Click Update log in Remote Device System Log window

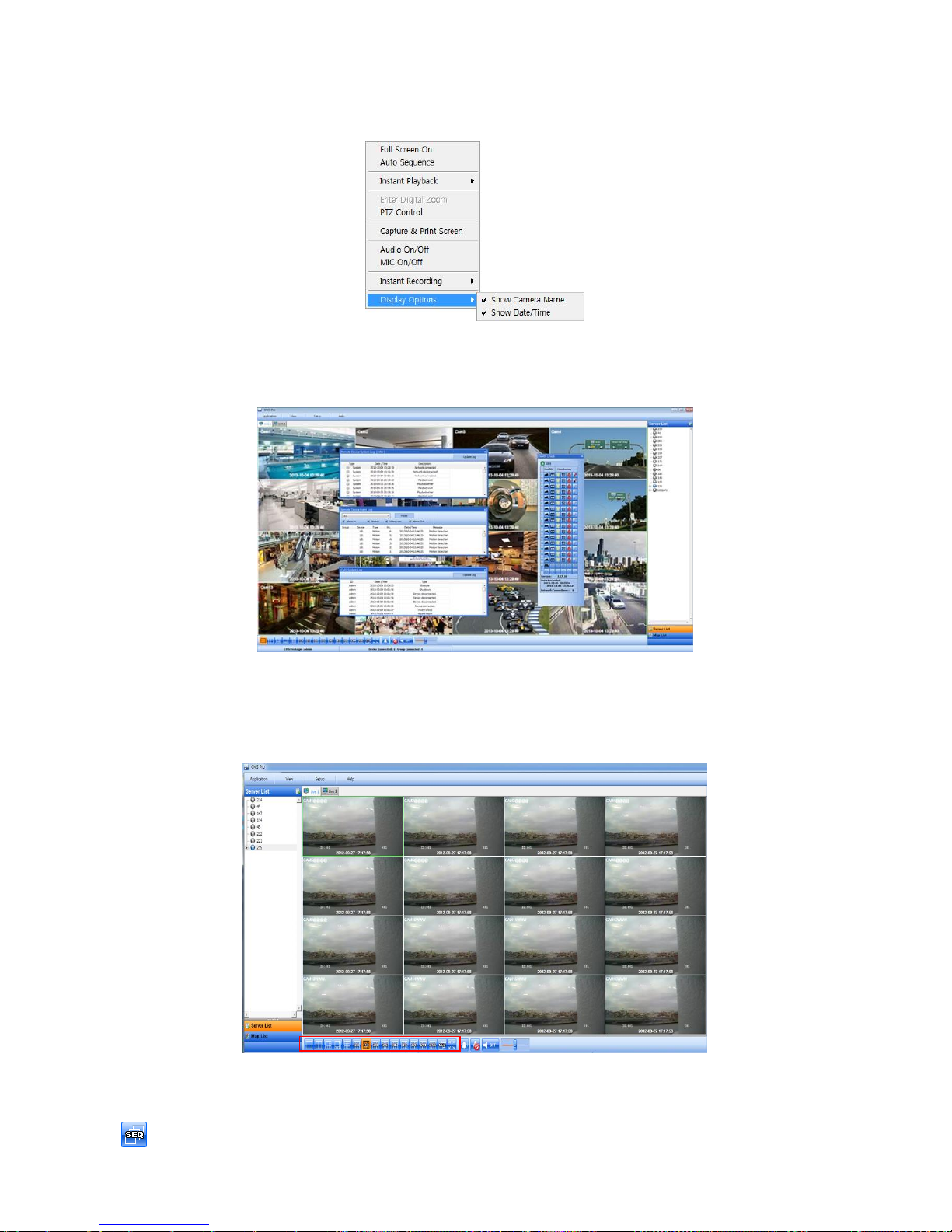pyautogui.click(x=469, y=457)
